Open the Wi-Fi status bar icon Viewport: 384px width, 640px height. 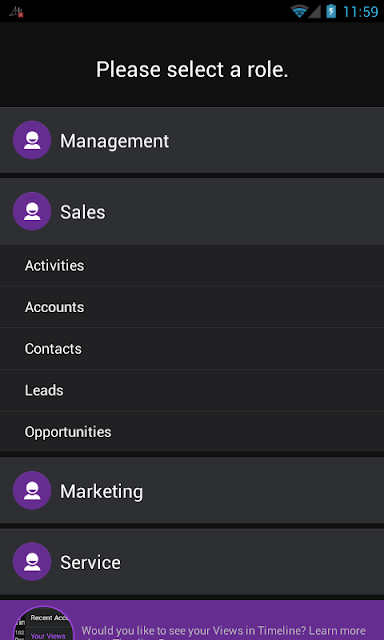[299, 11]
